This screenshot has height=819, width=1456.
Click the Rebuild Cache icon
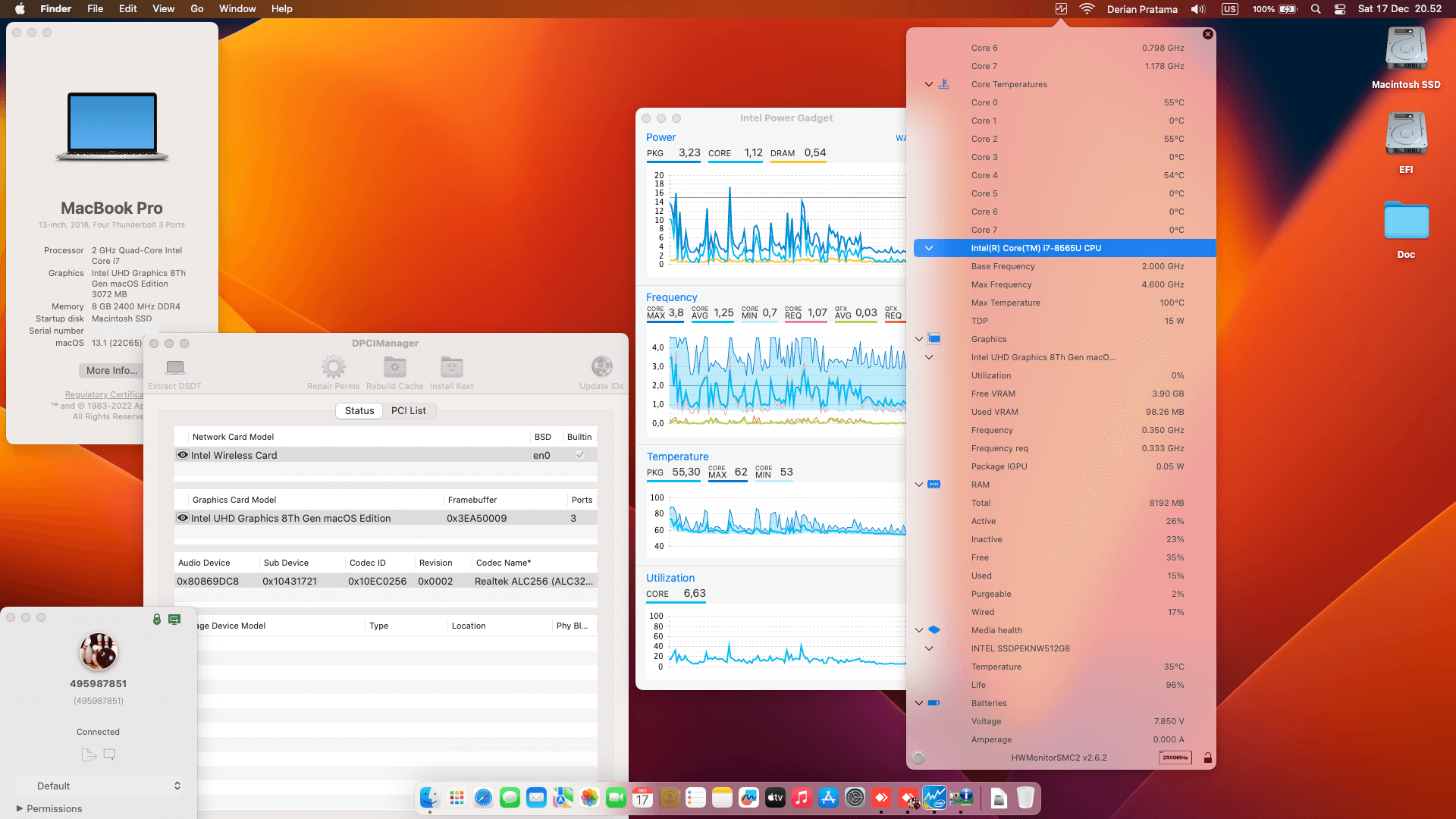pyautogui.click(x=394, y=369)
